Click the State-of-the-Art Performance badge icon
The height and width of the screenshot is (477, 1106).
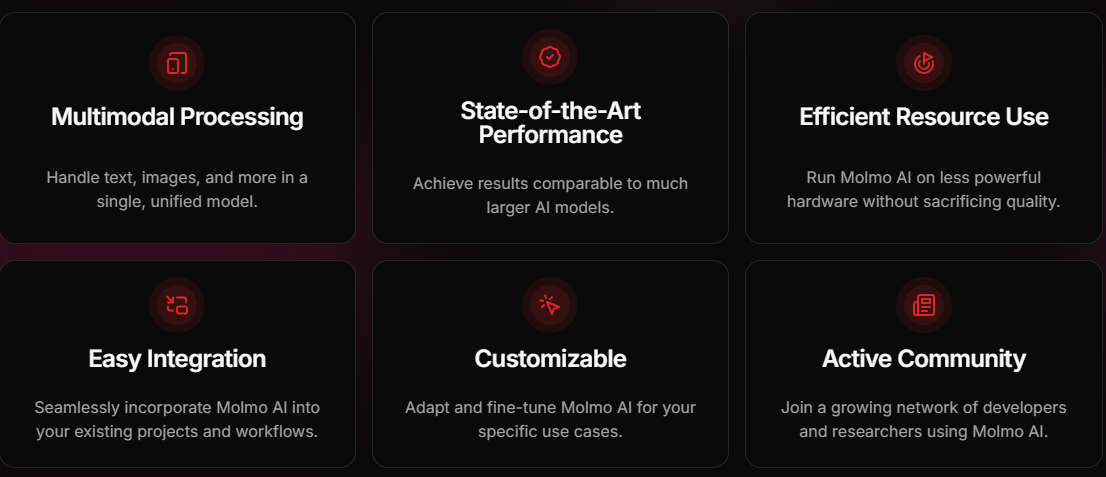pos(550,57)
